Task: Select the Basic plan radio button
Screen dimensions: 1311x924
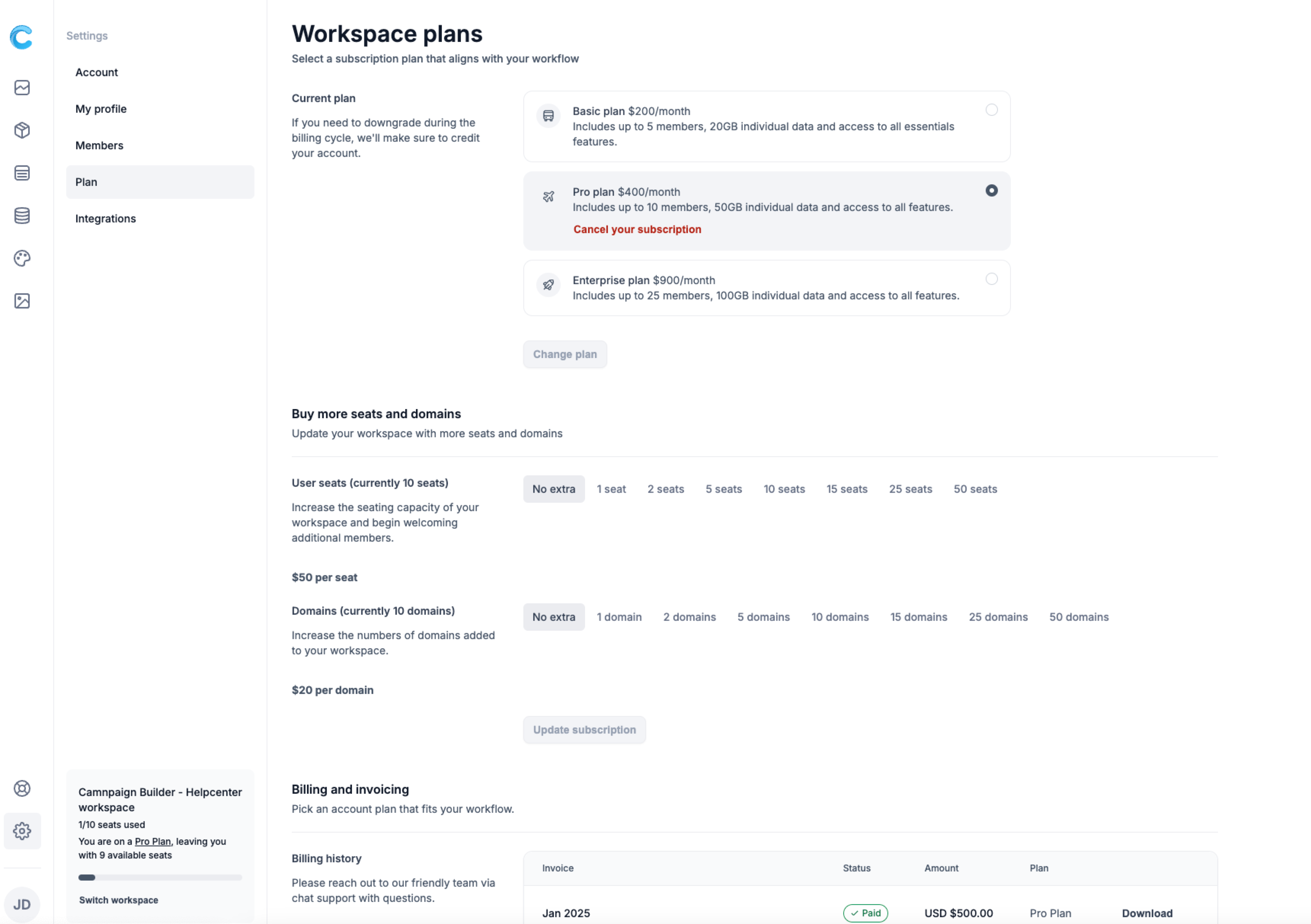Action: (x=991, y=110)
